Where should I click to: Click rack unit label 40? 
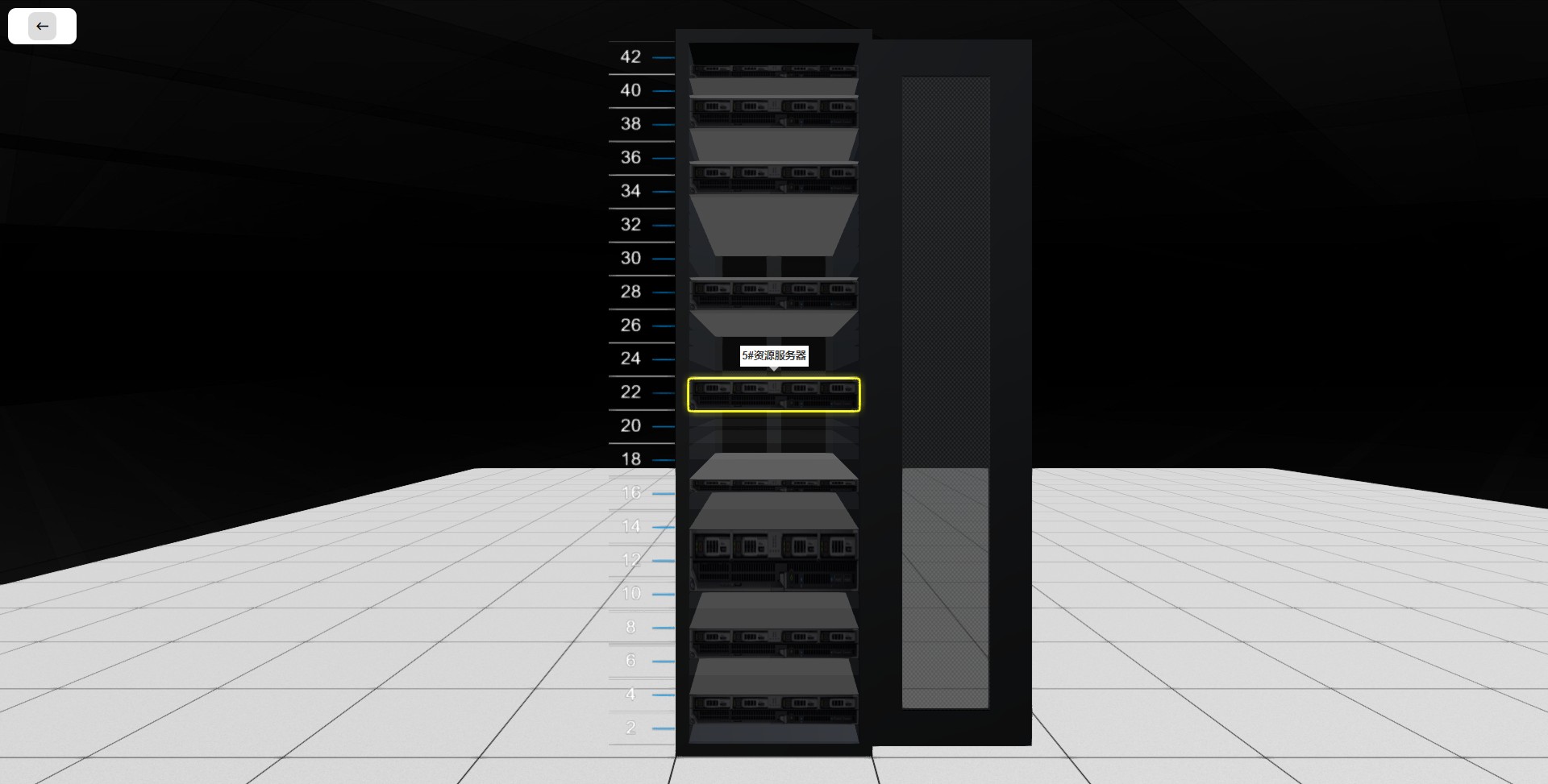630,90
